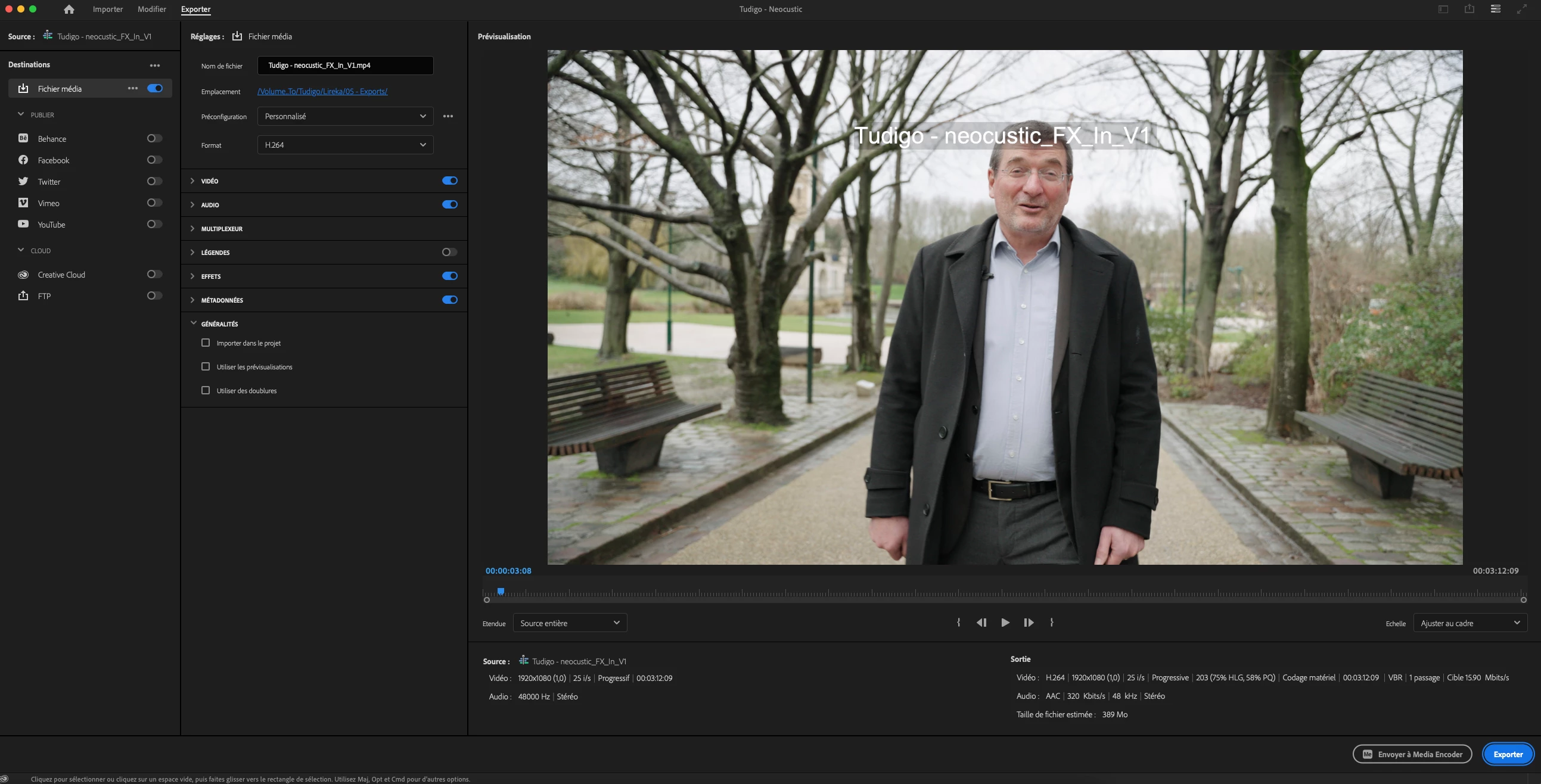Open the Etendue Source entière dropdown

click(570, 623)
